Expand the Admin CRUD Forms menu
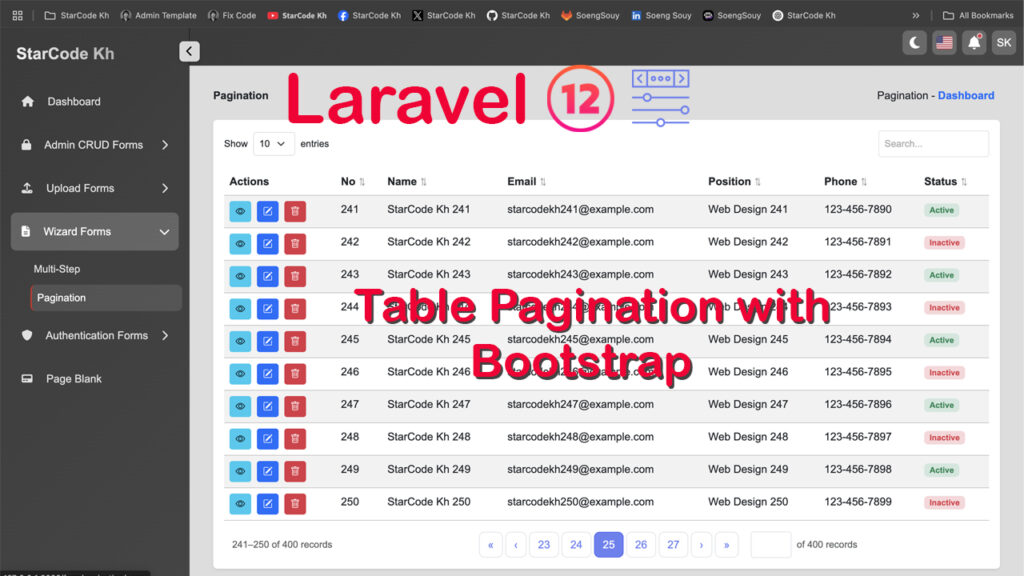1024x576 pixels. pyautogui.click(x=95, y=145)
